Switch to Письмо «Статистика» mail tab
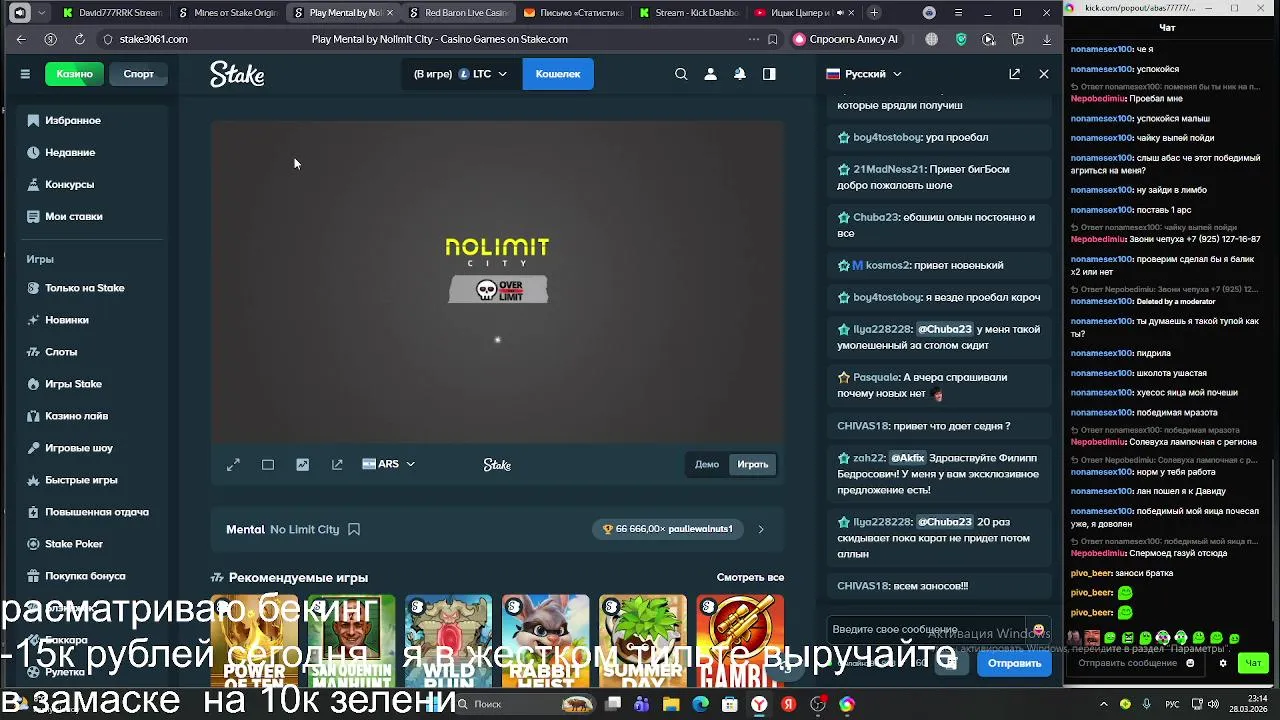Screen dimensions: 1280x720 click(x=573, y=13)
